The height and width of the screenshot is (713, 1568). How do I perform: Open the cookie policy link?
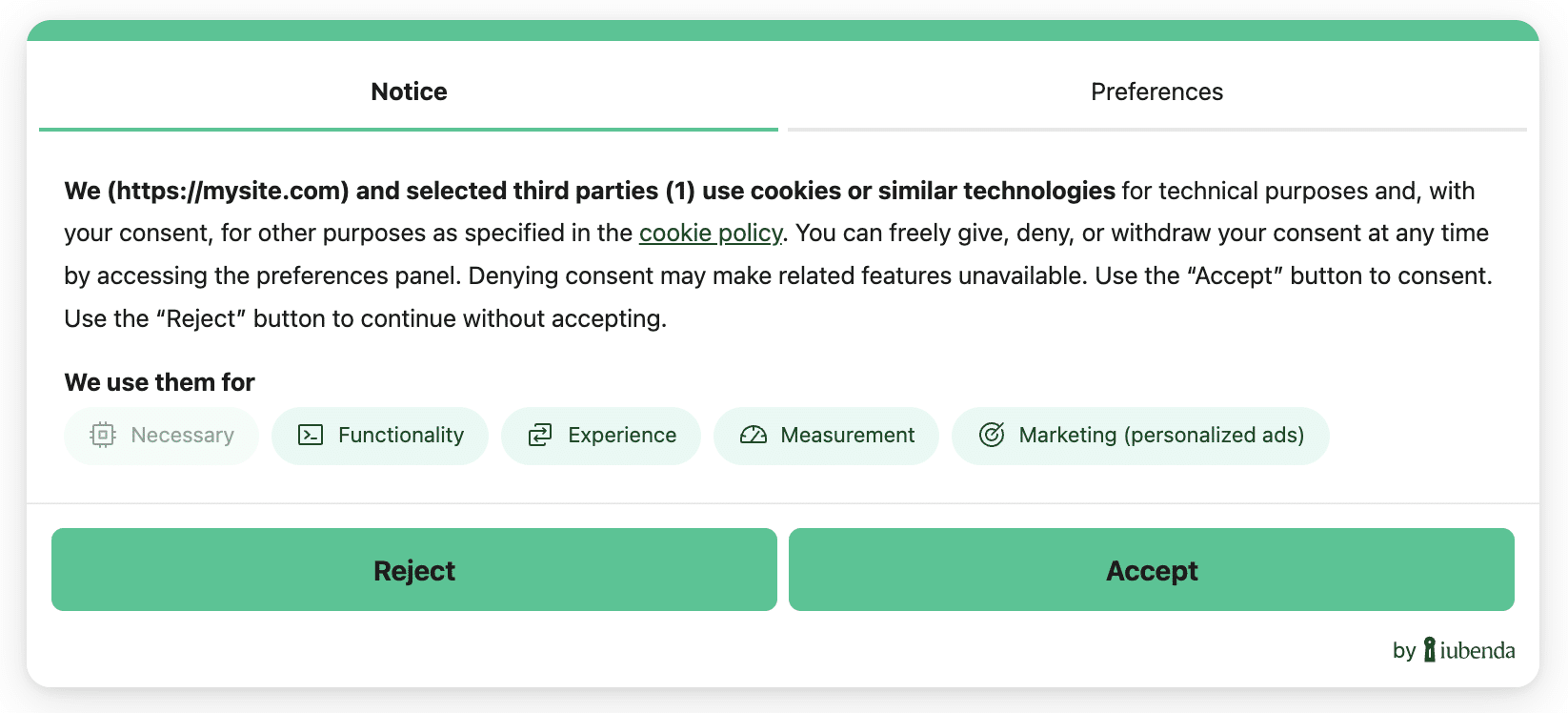pyautogui.click(x=711, y=233)
